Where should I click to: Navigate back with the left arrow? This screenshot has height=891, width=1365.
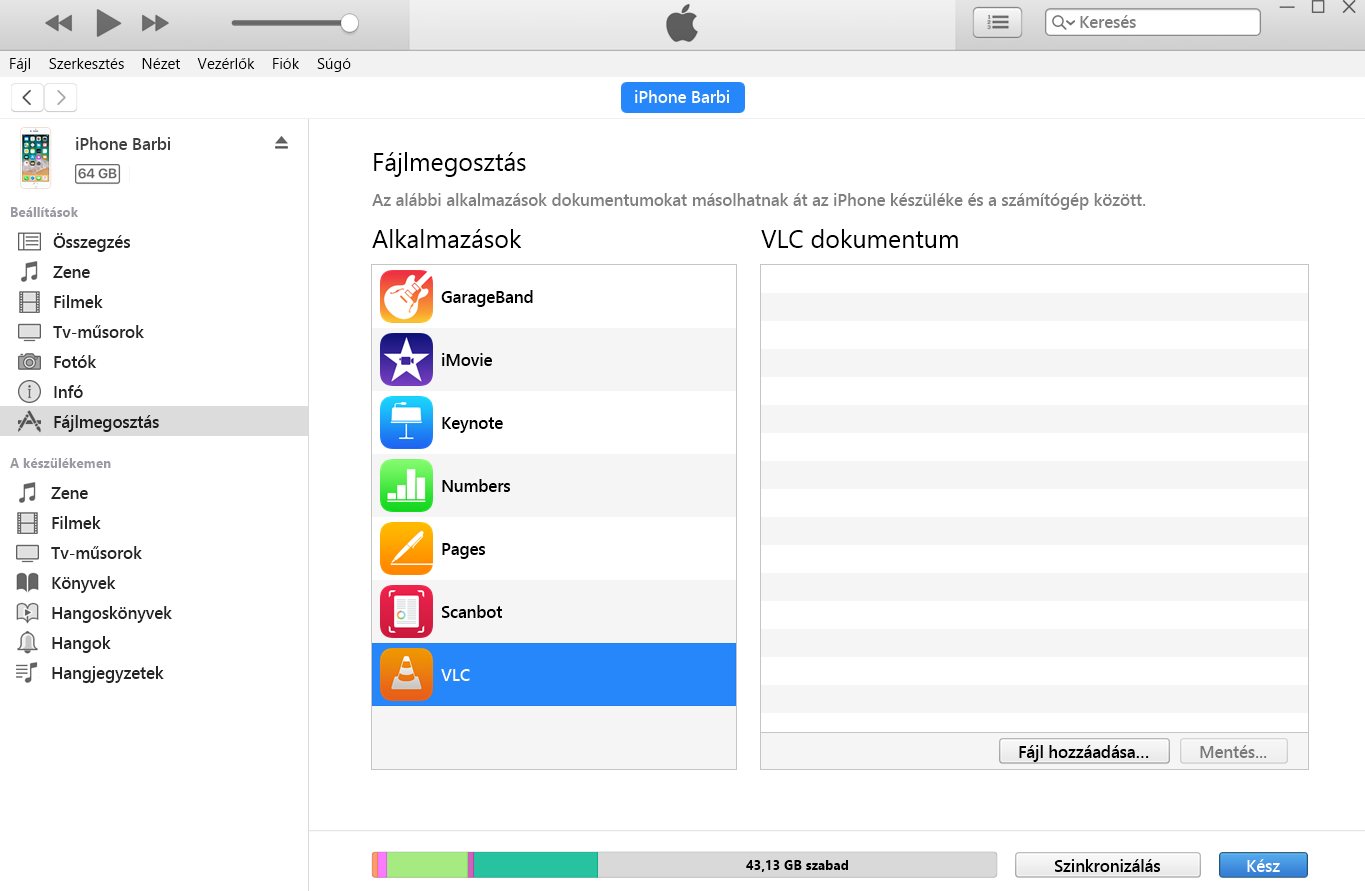(27, 97)
